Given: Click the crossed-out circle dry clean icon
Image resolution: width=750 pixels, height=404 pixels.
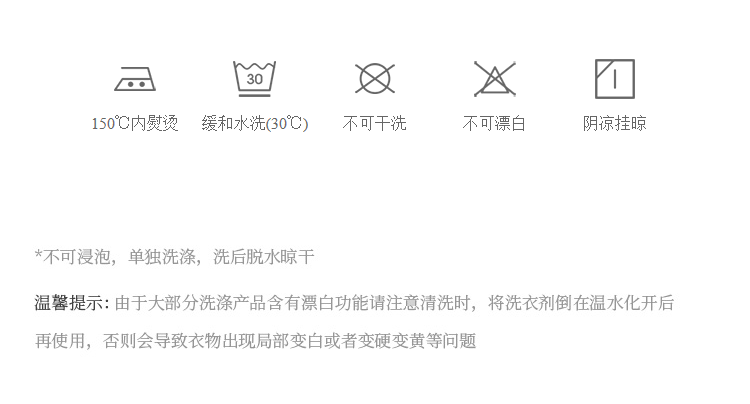Looking at the screenshot, I should point(375,78).
